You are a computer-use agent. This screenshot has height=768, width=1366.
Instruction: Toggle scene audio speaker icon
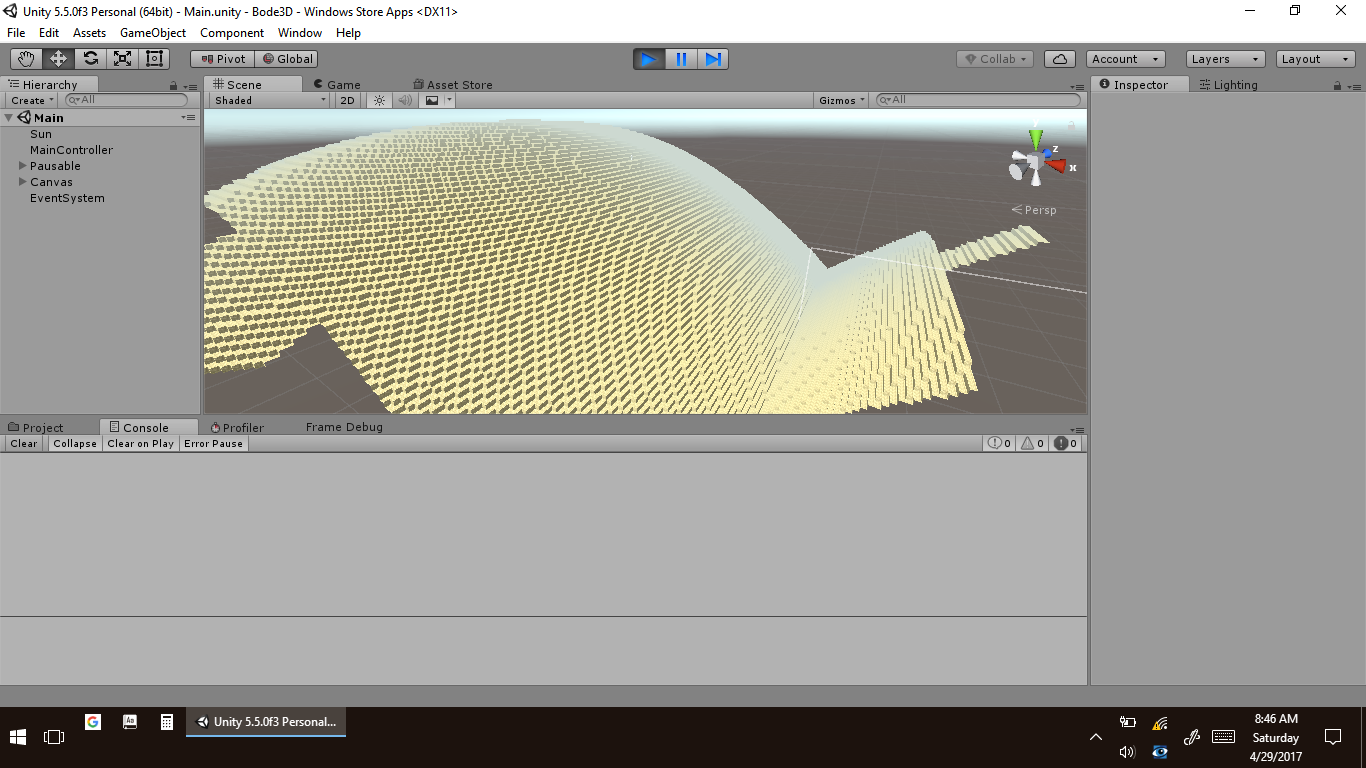pyautogui.click(x=405, y=100)
